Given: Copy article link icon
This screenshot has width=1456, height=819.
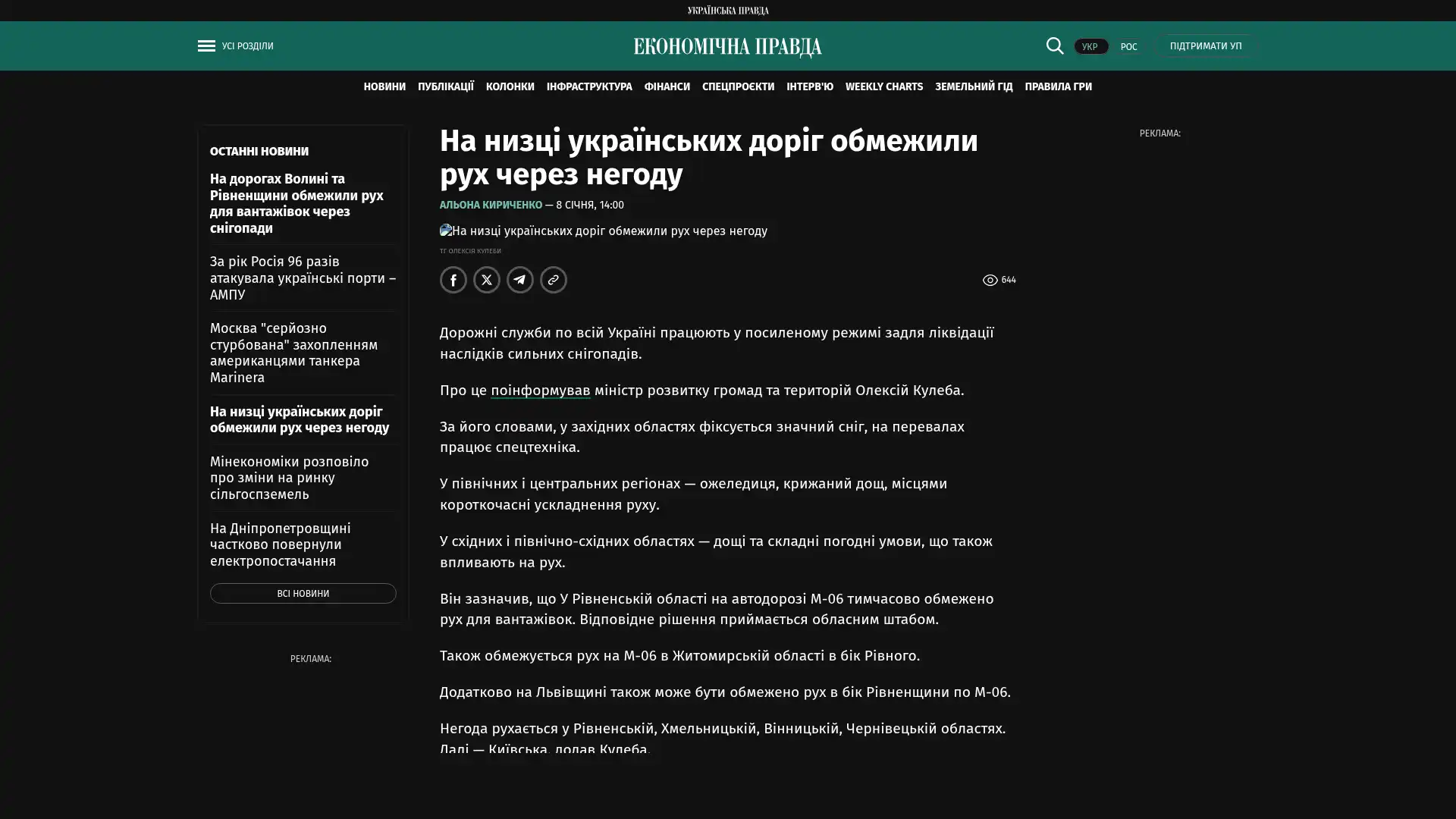Looking at the screenshot, I should (x=554, y=280).
